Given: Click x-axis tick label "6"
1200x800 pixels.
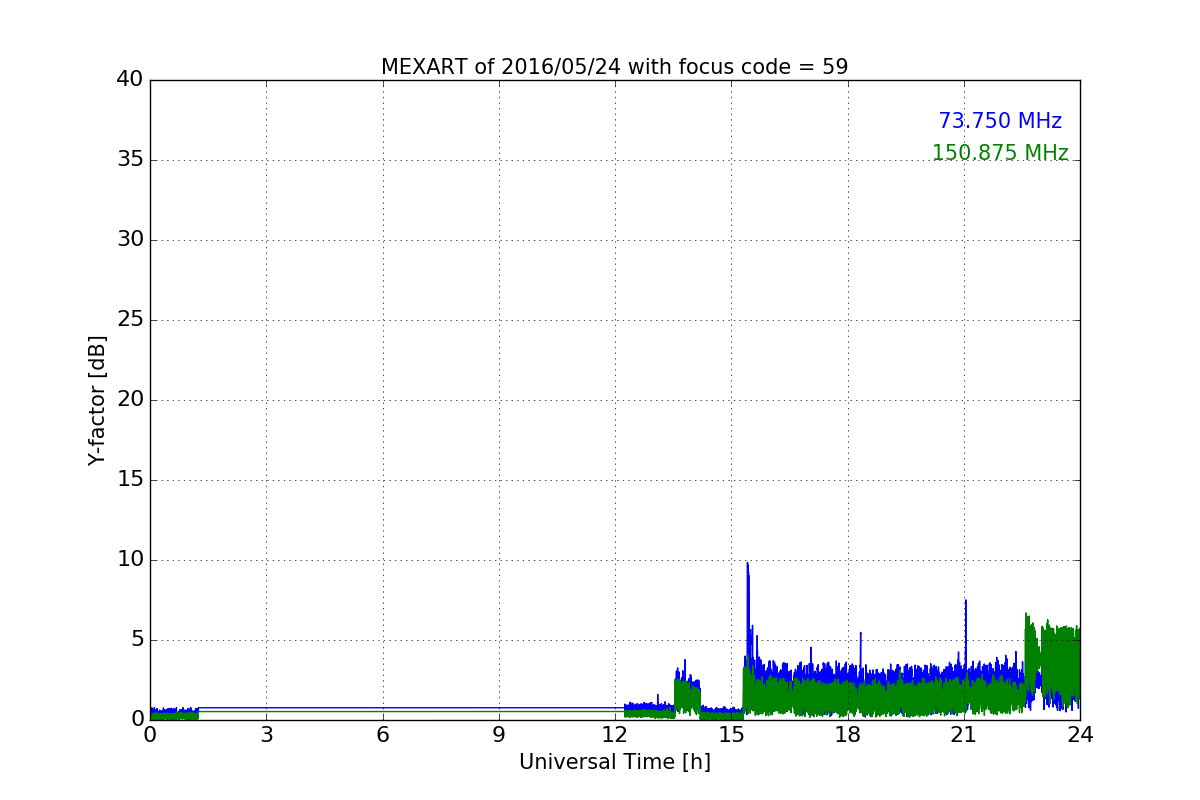Looking at the screenshot, I should click(382, 735).
